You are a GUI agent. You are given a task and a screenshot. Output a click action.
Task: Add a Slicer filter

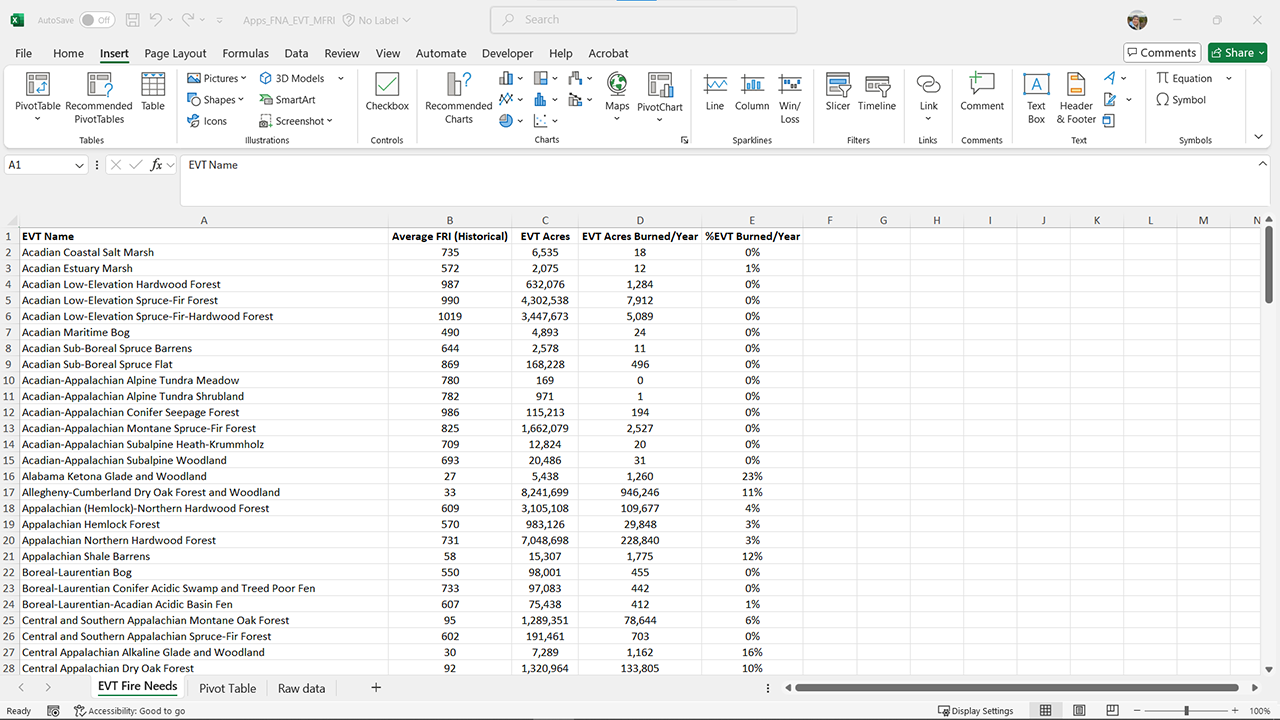[837, 98]
